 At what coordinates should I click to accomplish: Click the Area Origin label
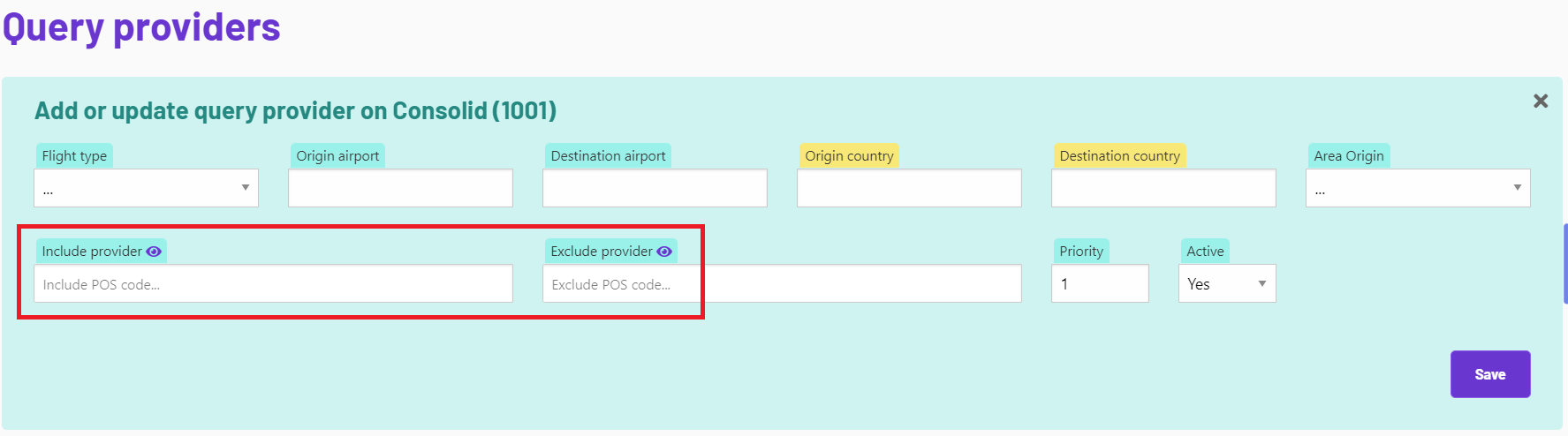click(1348, 156)
